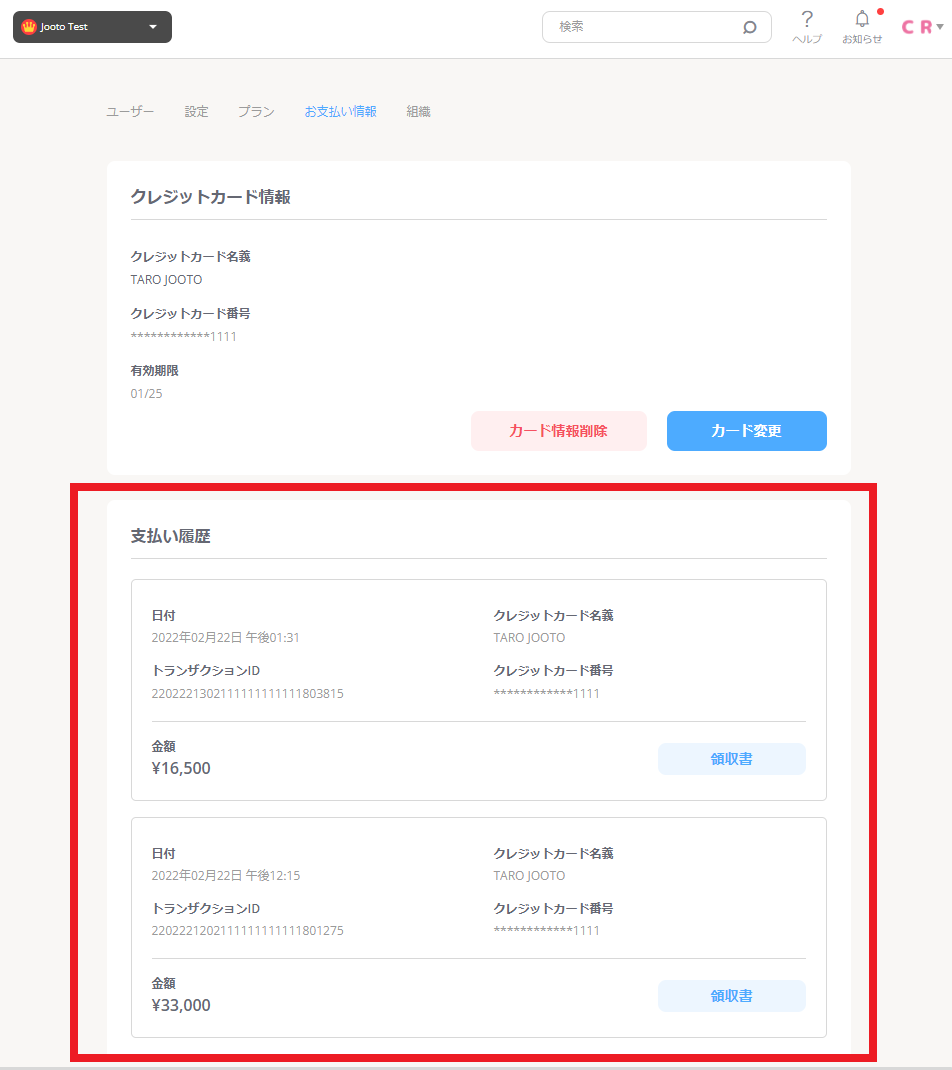
Task: Switch to the 組織 tab
Action: click(x=418, y=112)
